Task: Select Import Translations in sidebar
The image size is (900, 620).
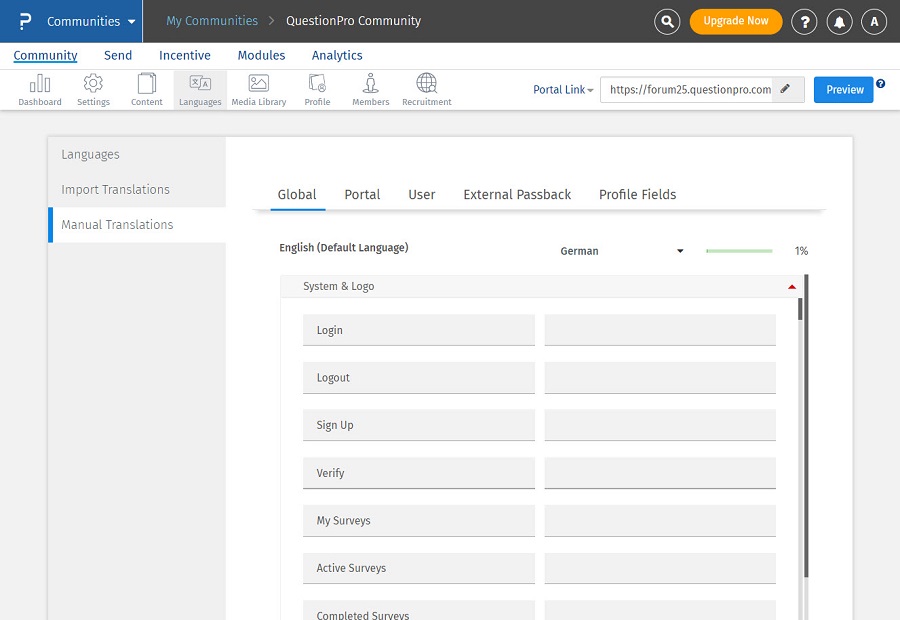Action: coord(115,189)
